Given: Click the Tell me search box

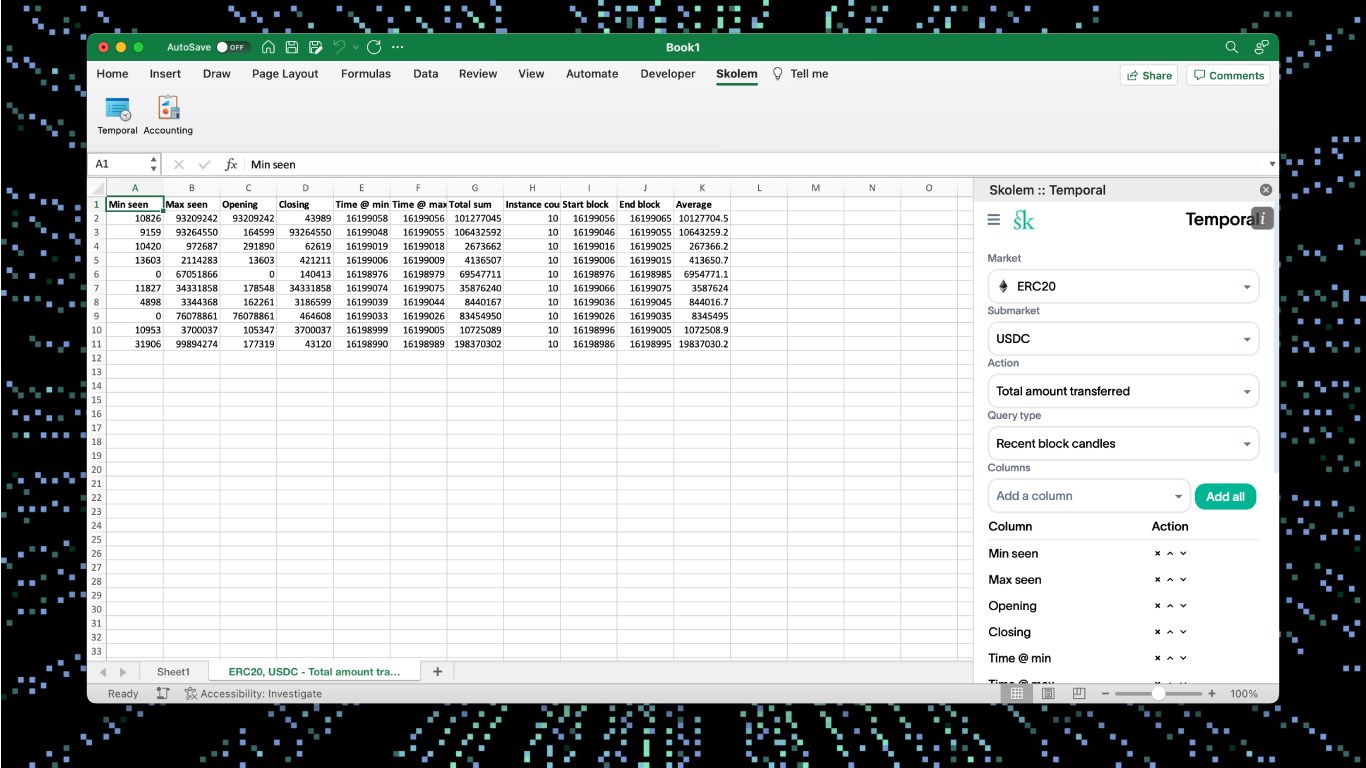Looking at the screenshot, I should pyautogui.click(x=800, y=74).
